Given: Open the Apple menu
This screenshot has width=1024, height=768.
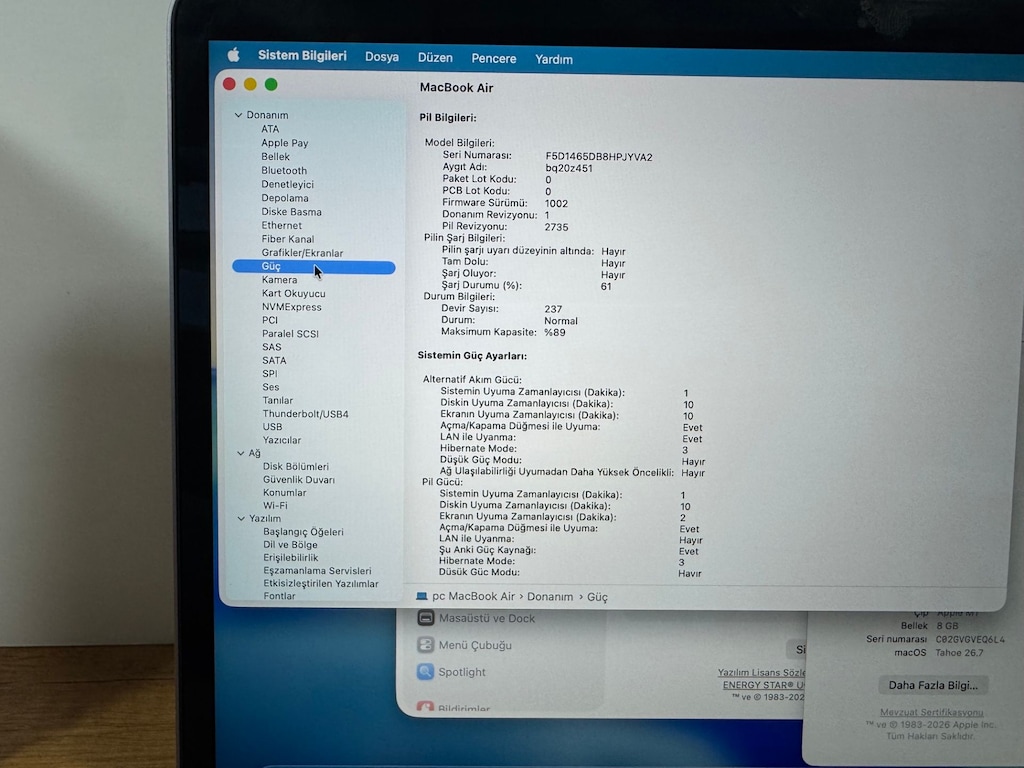Looking at the screenshot, I should 233,55.
